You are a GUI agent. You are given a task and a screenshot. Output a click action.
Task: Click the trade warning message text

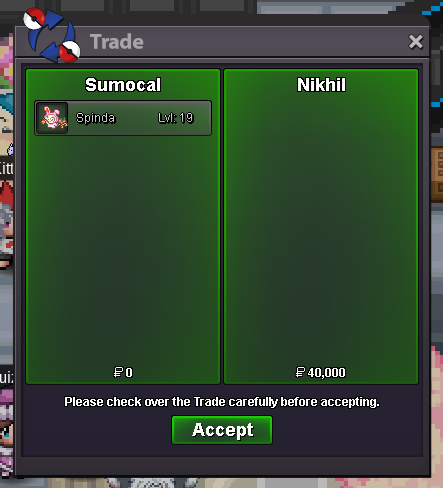222,402
